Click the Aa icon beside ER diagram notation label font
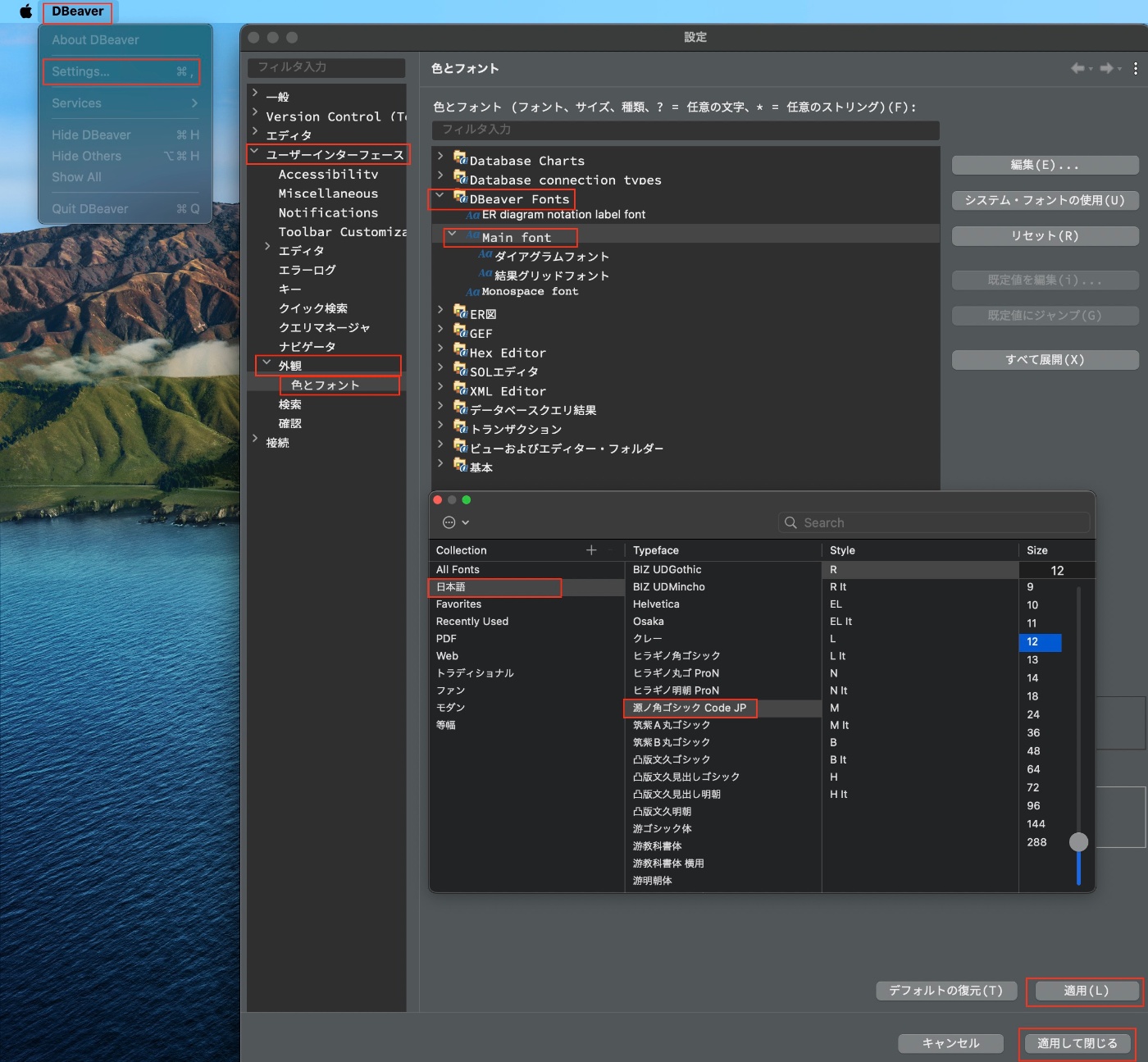The height and width of the screenshot is (1062, 1148). point(472,215)
